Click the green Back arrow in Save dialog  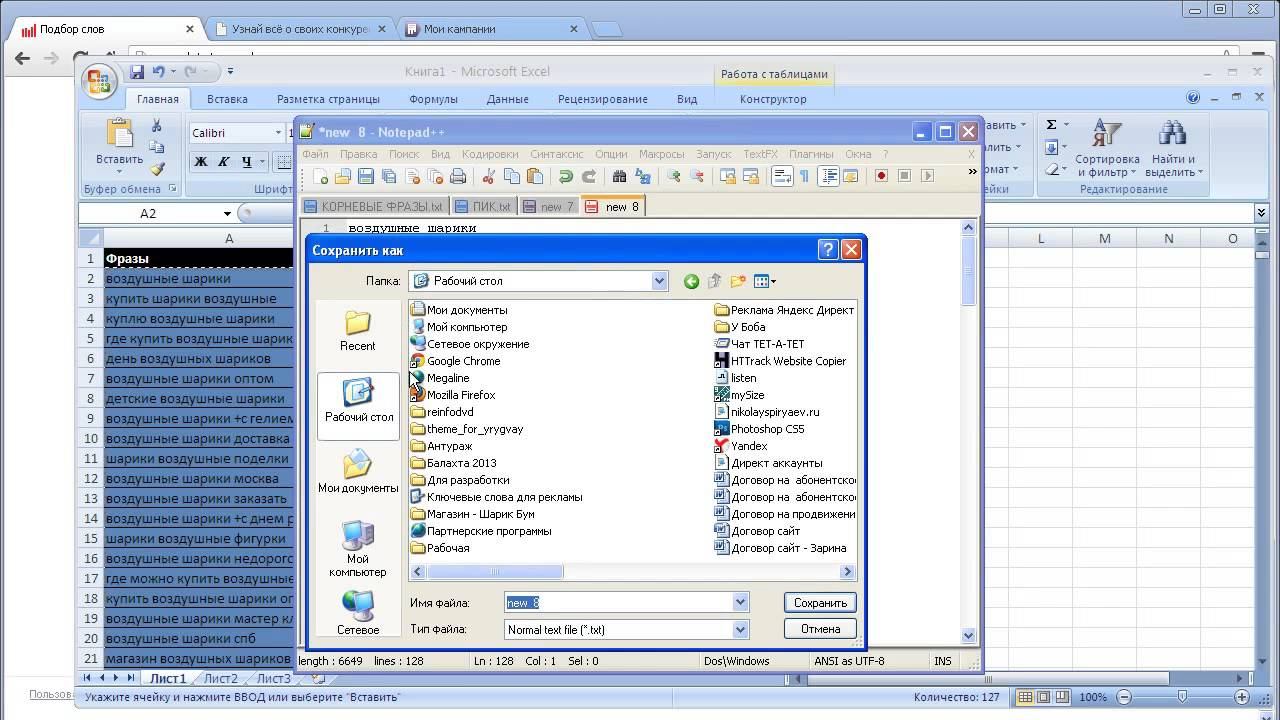coord(691,282)
